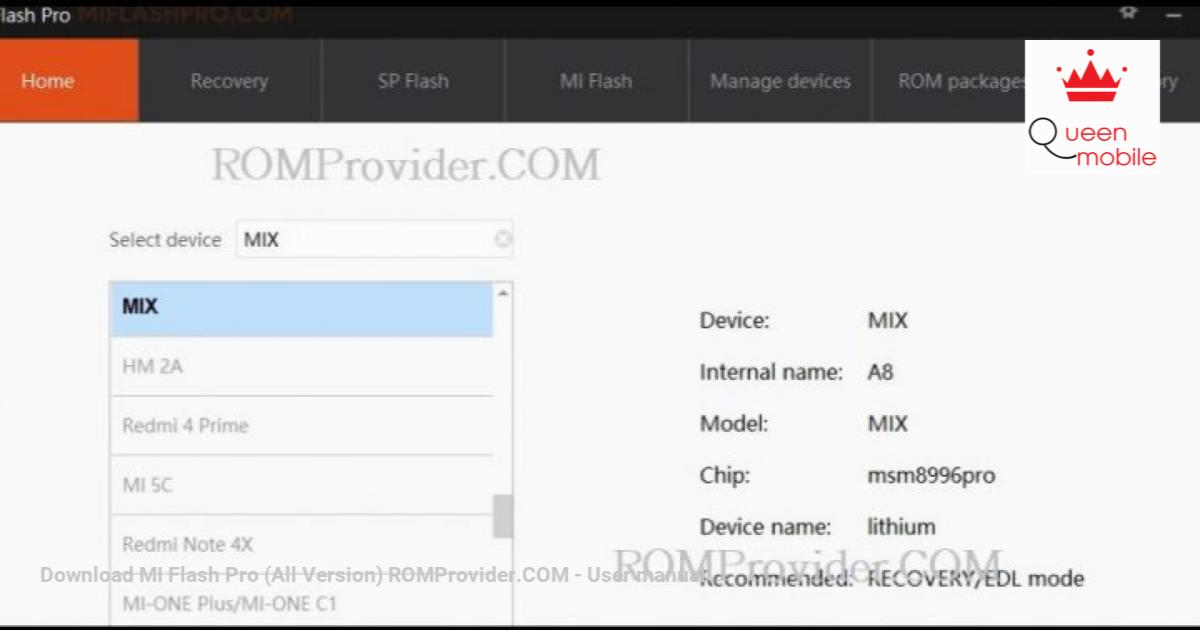
Task: Click the device list scrollbar thumb
Action: pos(503,517)
